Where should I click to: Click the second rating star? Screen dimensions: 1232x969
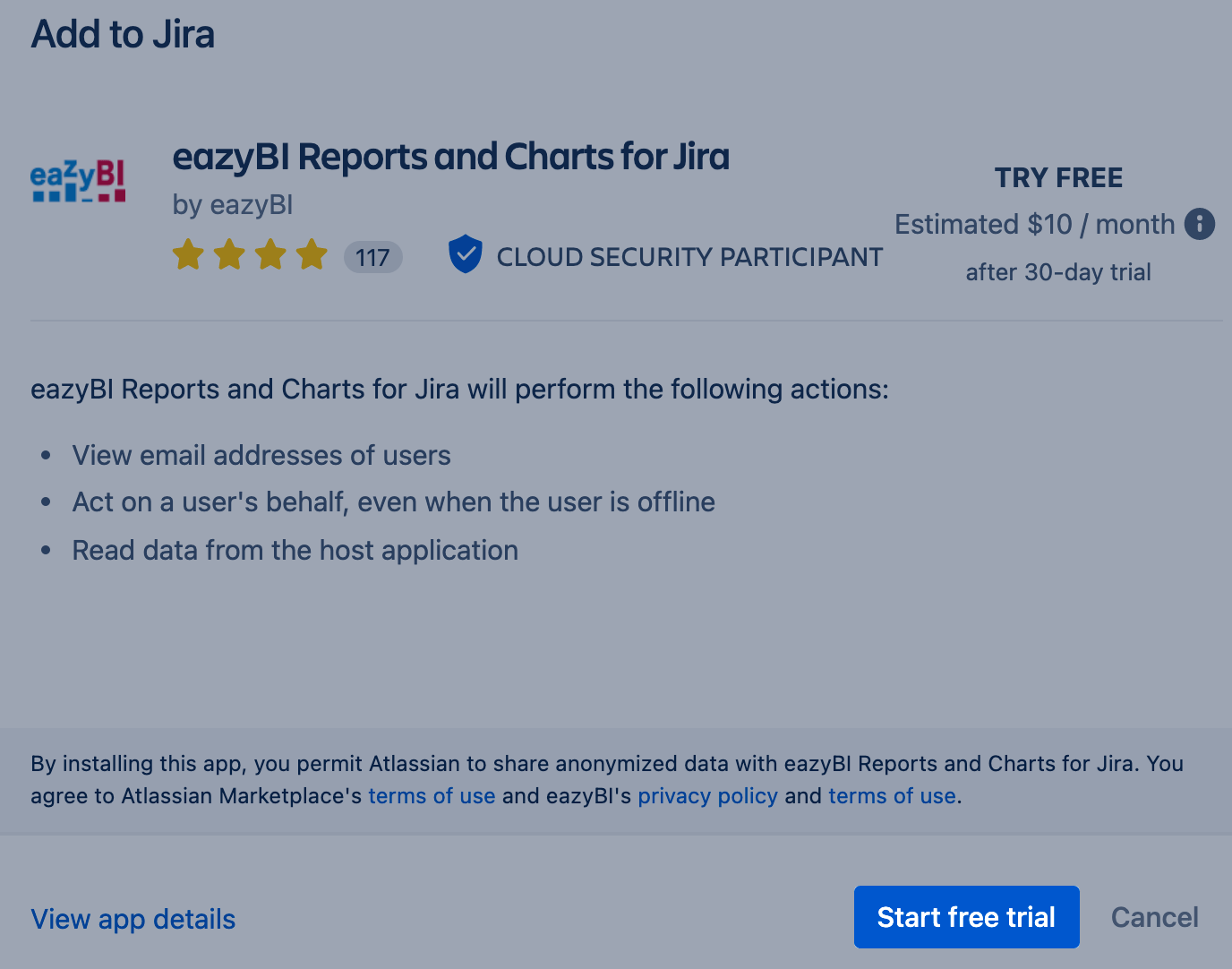tap(230, 254)
